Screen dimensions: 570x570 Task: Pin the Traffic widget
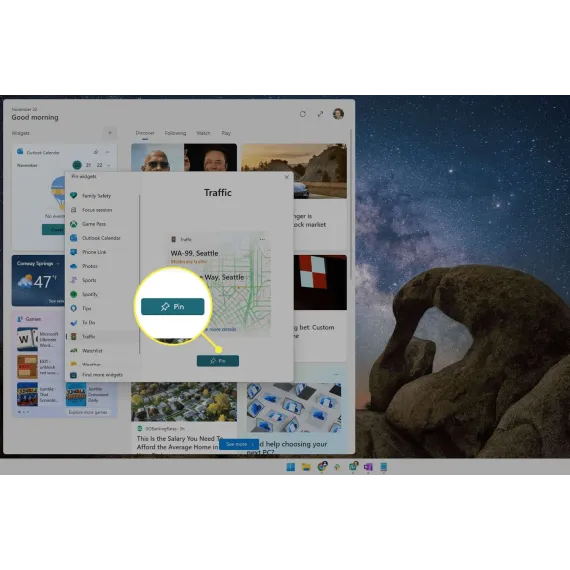tap(218, 361)
